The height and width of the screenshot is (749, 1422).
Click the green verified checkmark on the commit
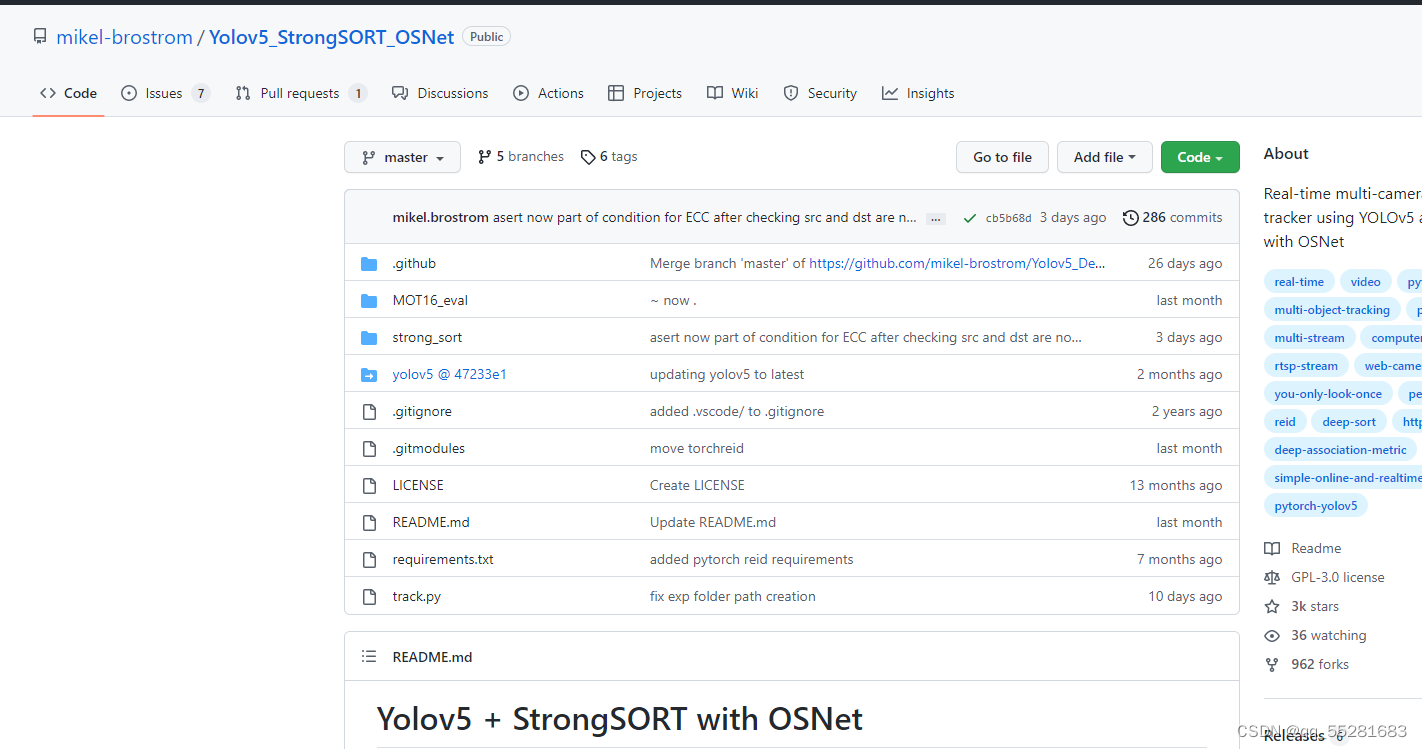pyautogui.click(x=970, y=216)
